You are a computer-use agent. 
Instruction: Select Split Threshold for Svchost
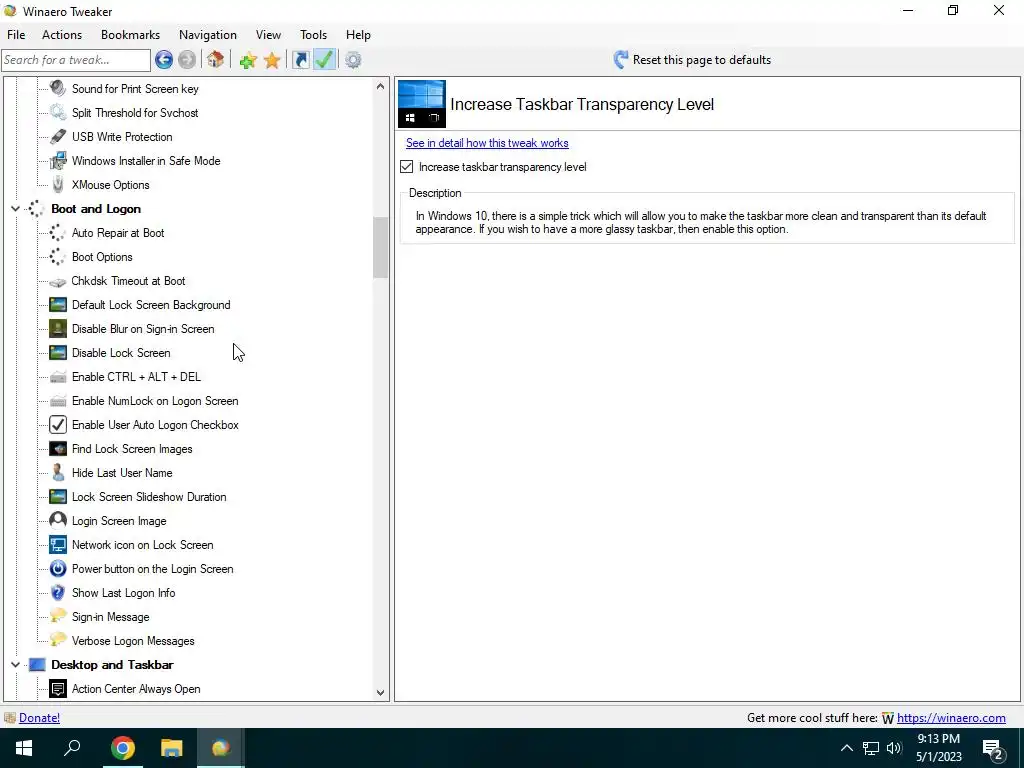pyautogui.click(x=135, y=112)
